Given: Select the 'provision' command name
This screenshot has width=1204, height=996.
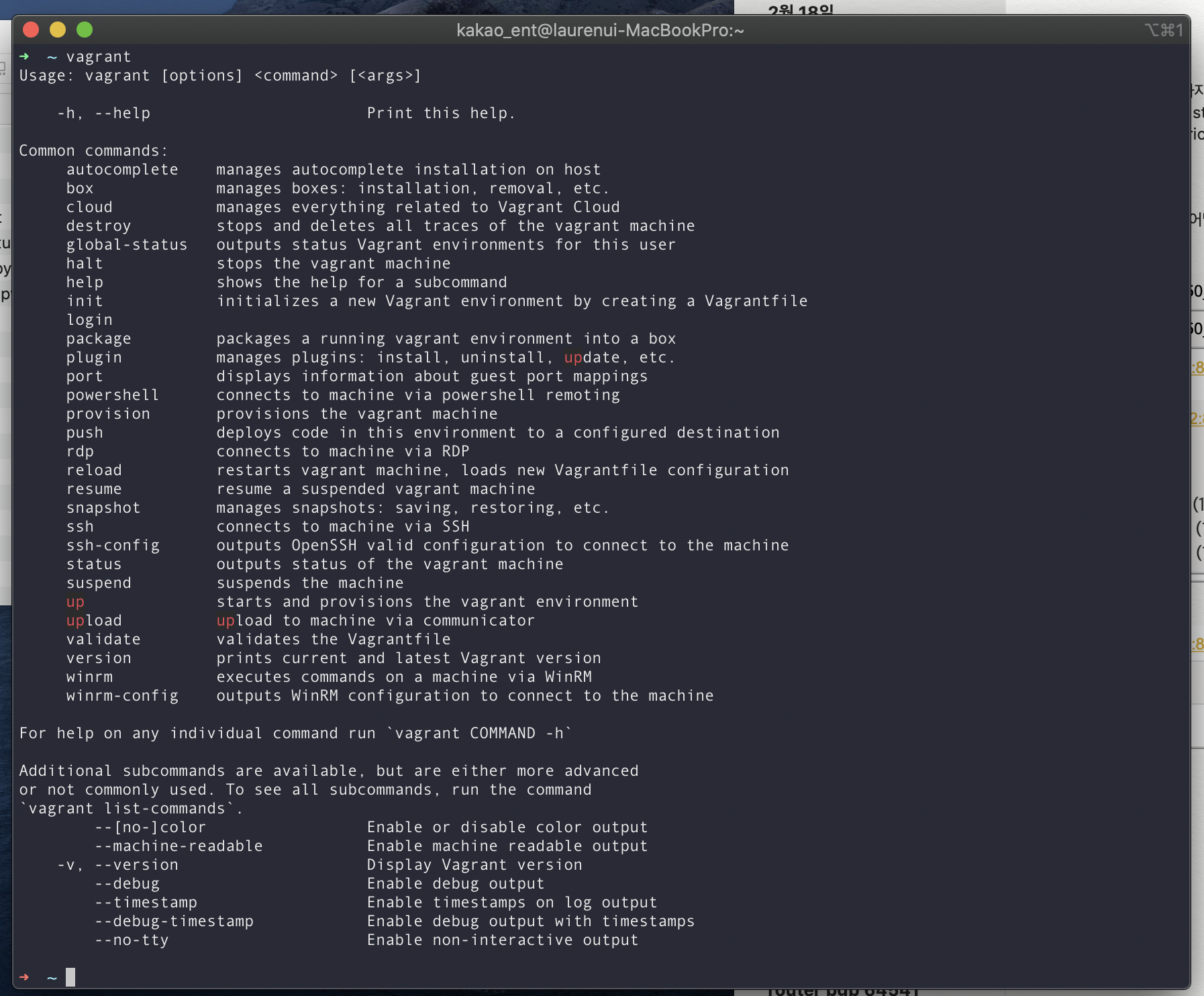Looking at the screenshot, I should pyautogui.click(x=108, y=414).
